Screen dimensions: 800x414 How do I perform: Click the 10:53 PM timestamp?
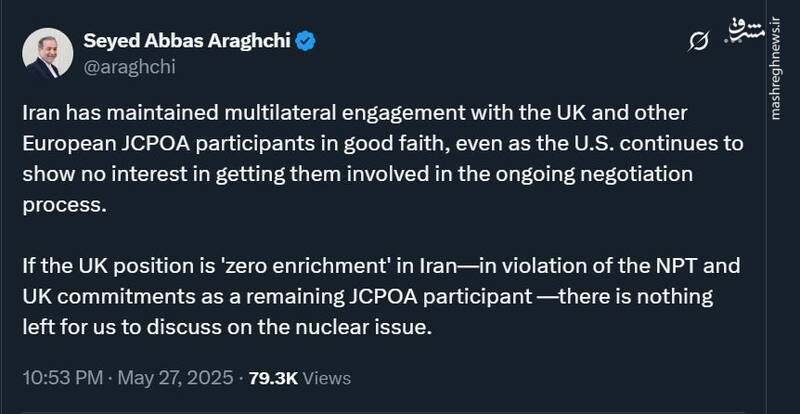63,378
